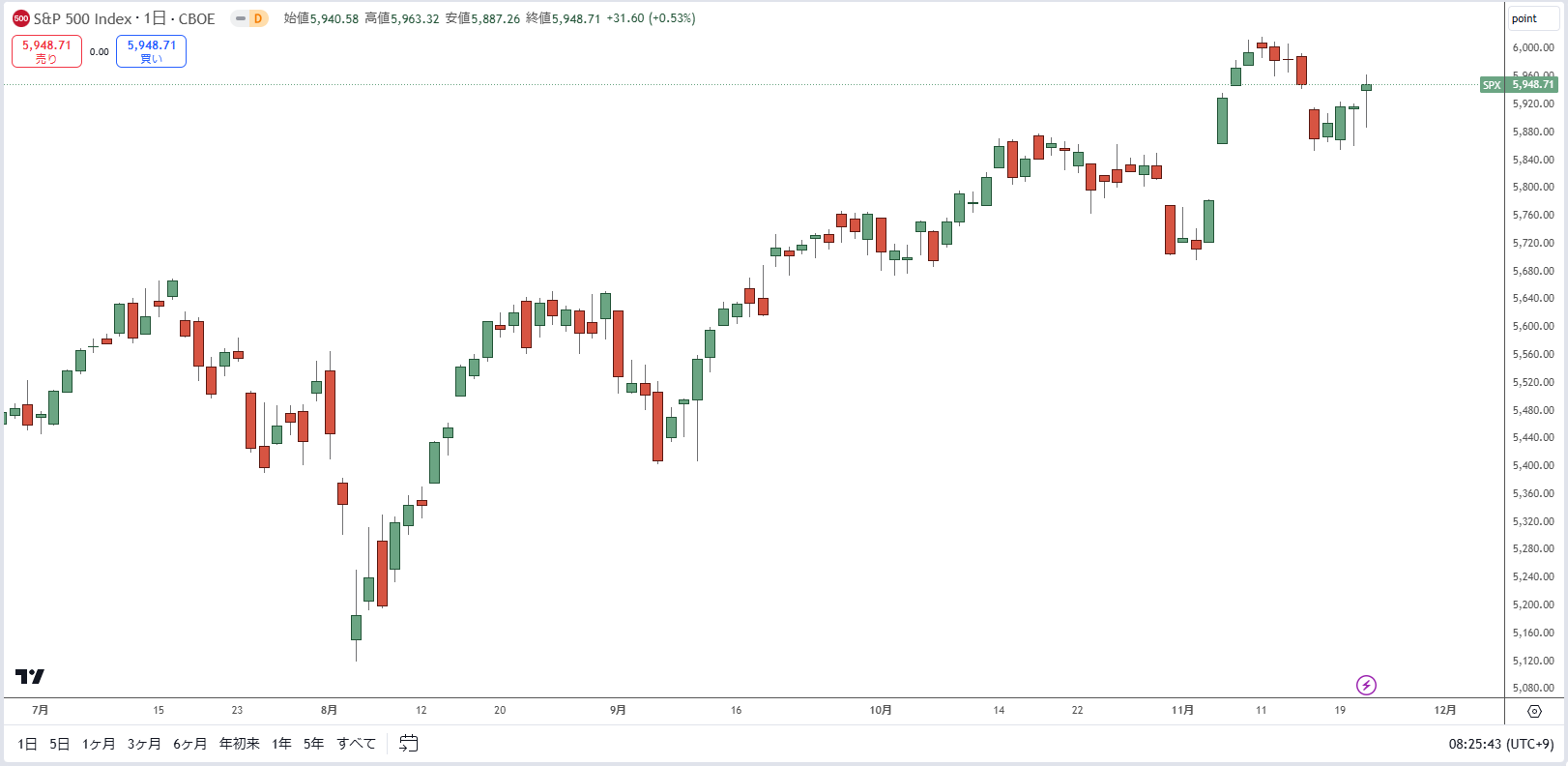Viewport: 1568px width, 766px height.
Task: Select the 1日 time range
Action: tap(27, 744)
